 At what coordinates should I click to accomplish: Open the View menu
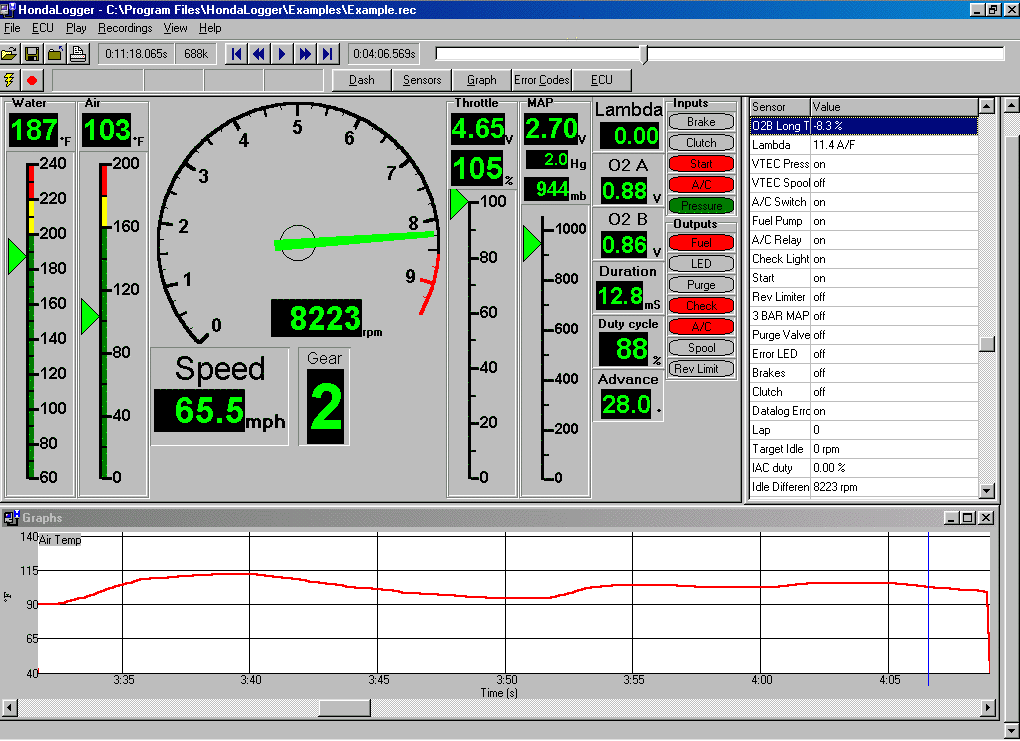pyautogui.click(x=176, y=28)
